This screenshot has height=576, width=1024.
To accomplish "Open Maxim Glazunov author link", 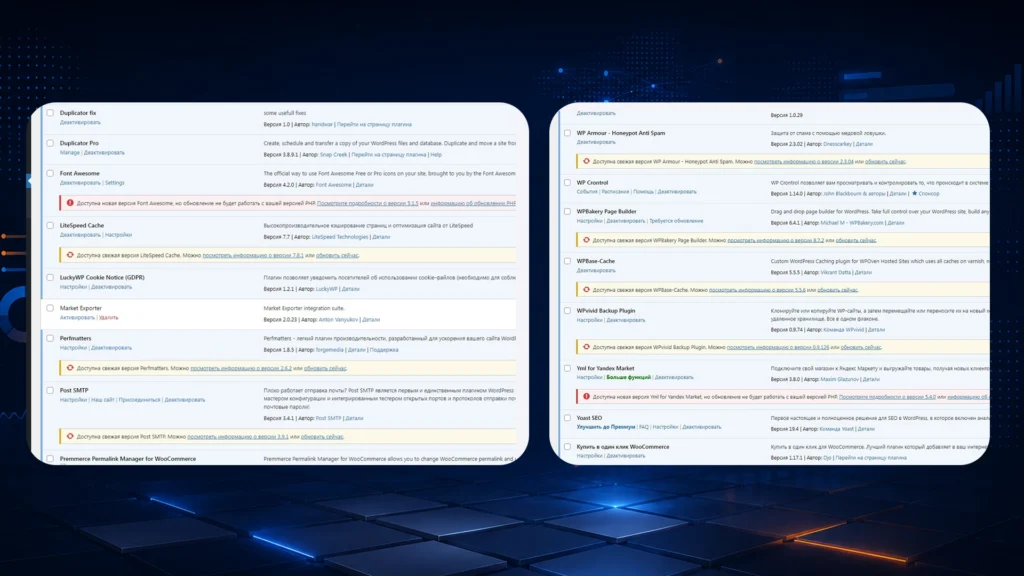I will 840,379.
